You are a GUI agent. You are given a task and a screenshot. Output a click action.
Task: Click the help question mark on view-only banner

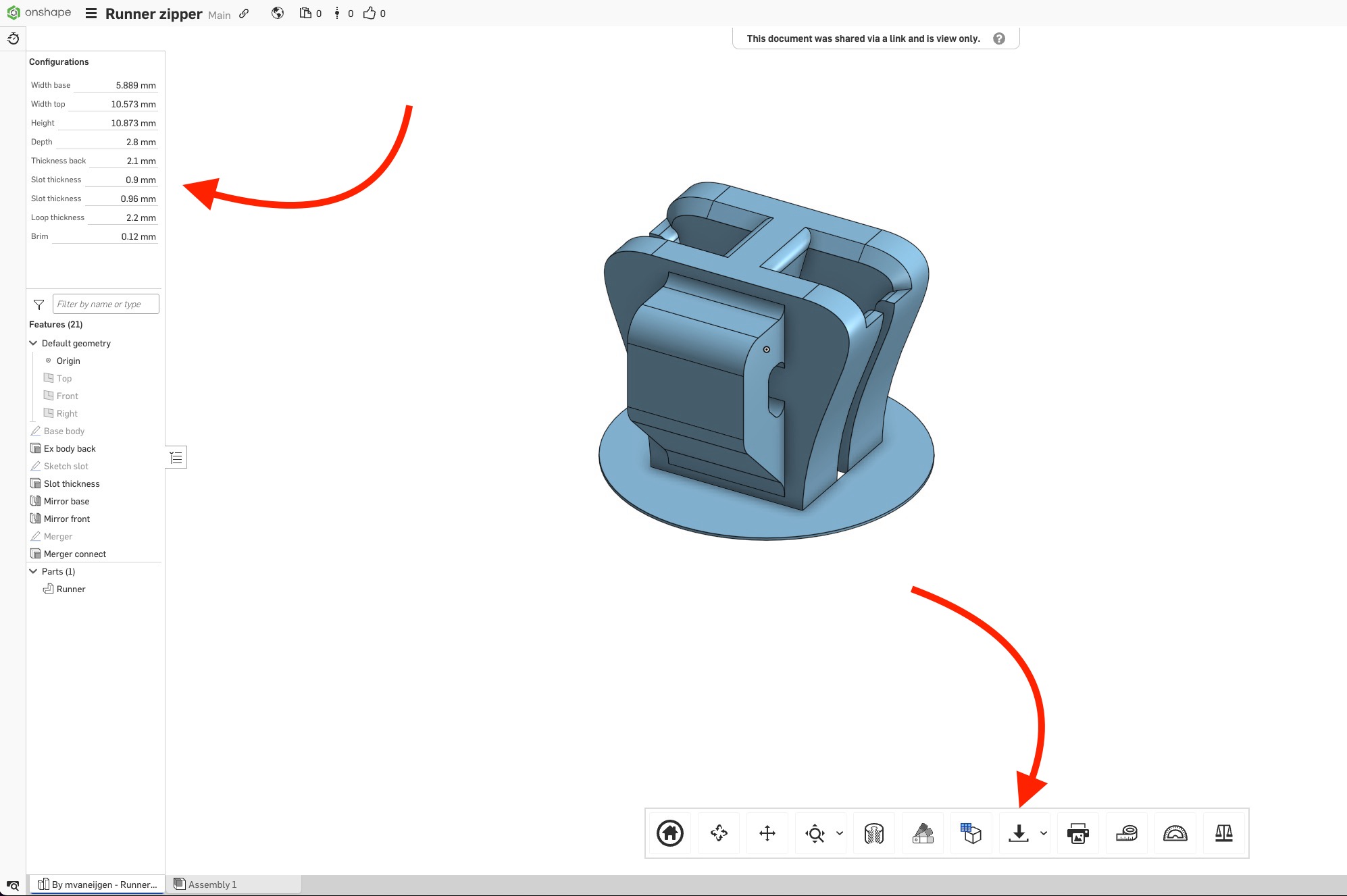(999, 38)
